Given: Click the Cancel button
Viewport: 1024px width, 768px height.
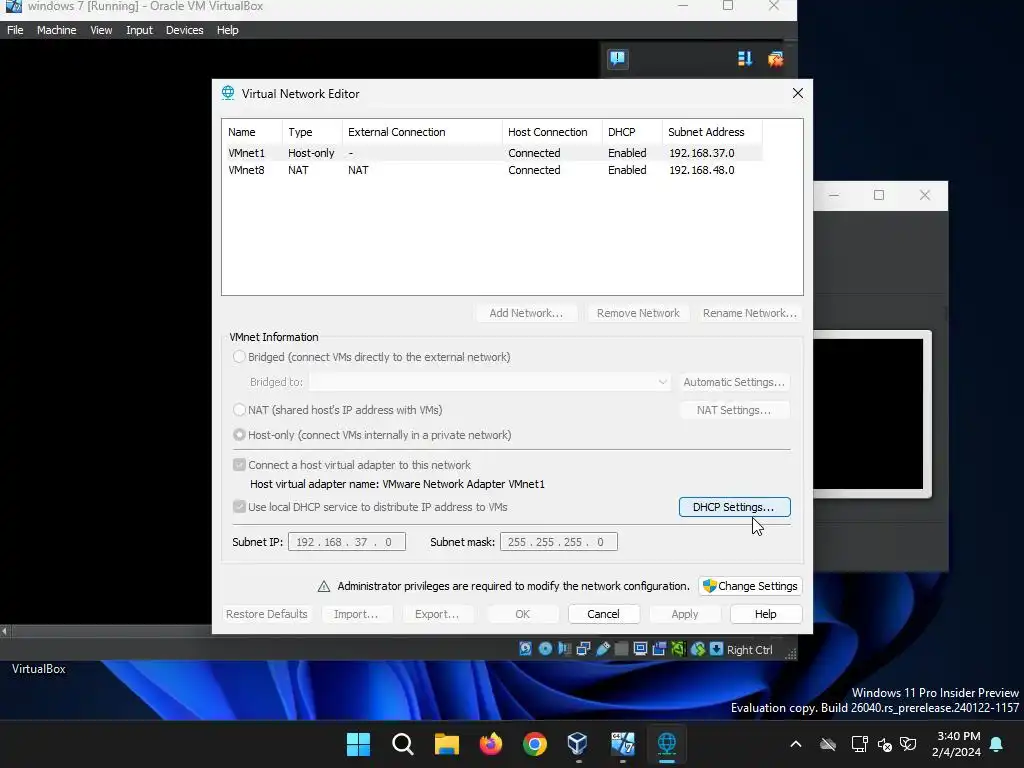Looking at the screenshot, I should tap(603, 614).
